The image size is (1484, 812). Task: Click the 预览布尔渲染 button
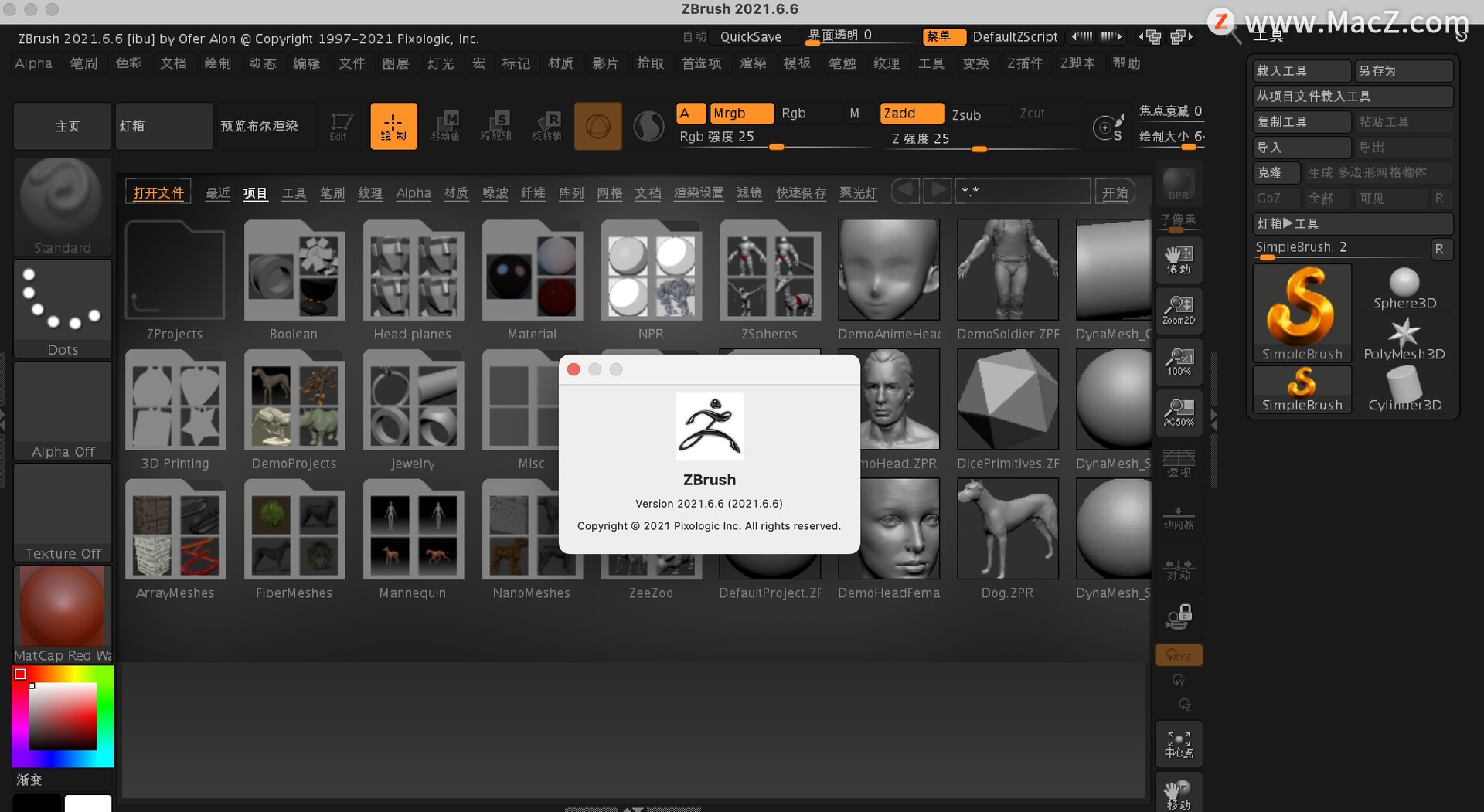coord(266,126)
